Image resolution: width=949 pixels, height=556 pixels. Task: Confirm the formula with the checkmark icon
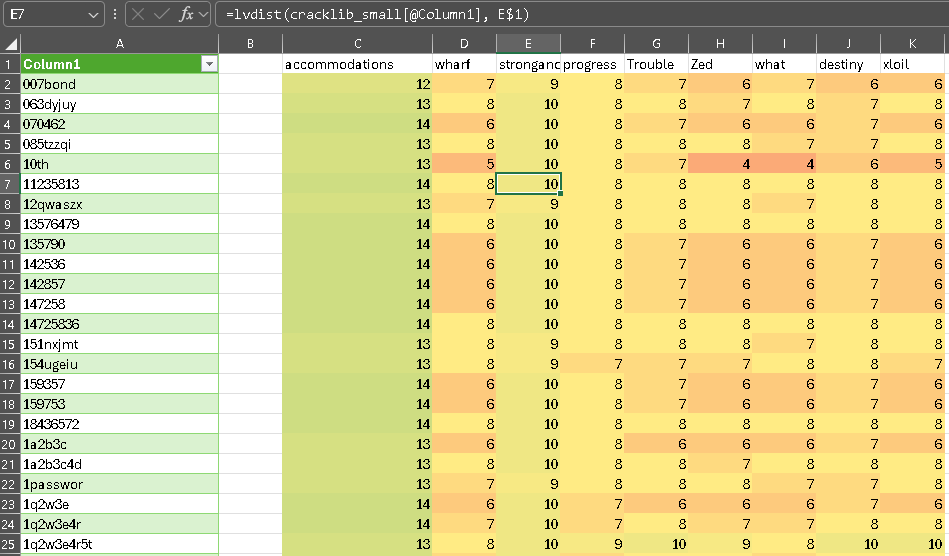161,15
